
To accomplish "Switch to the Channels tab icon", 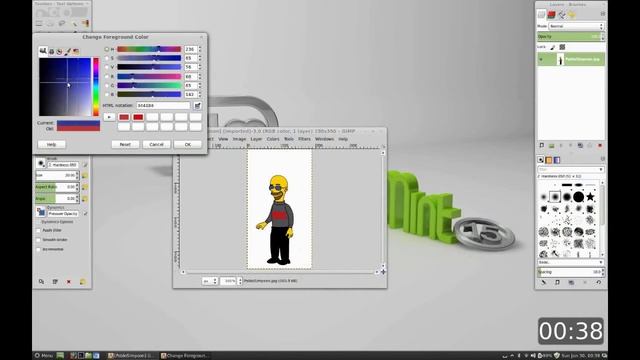I will tap(551, 15).
